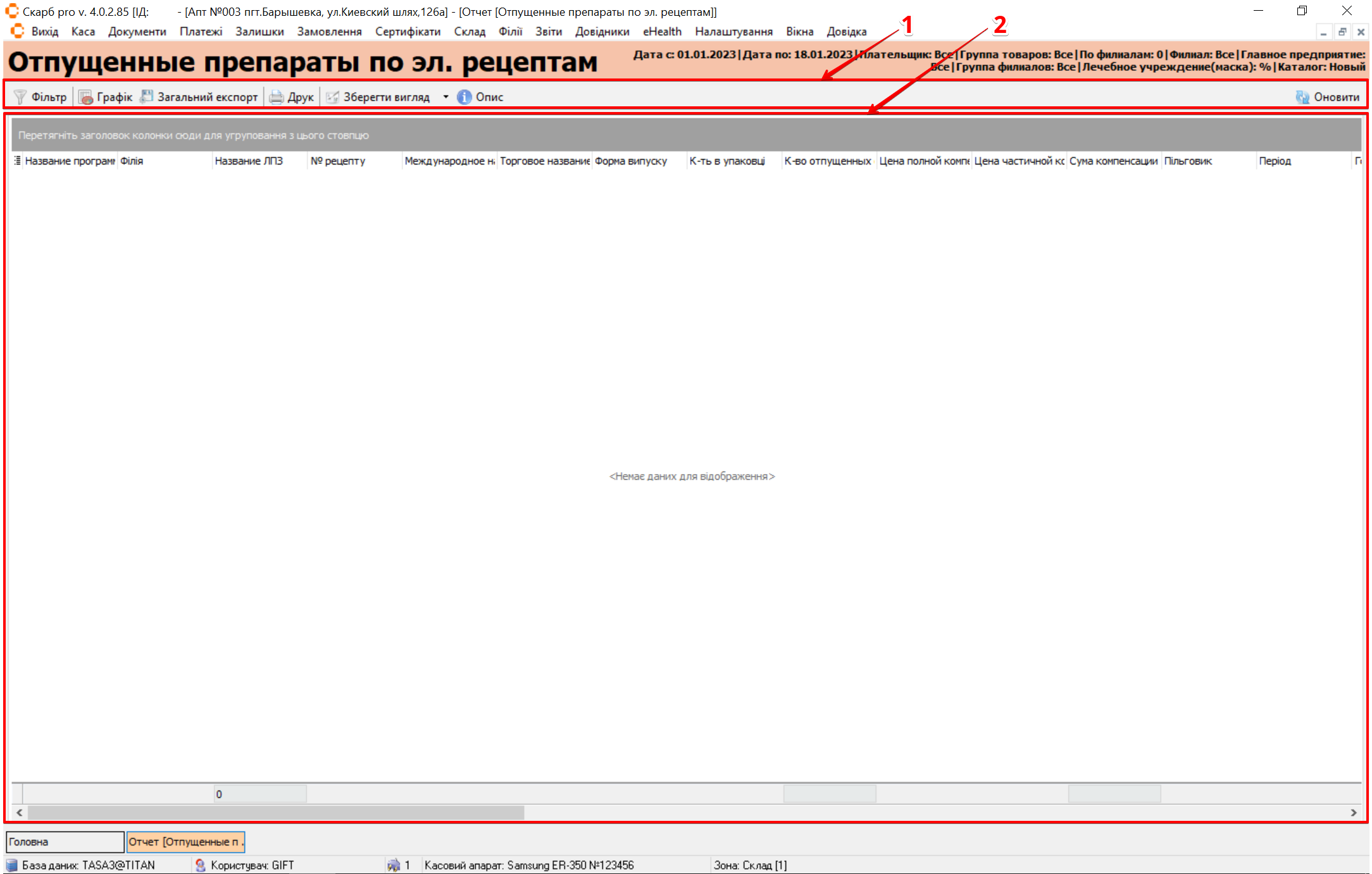Click the Загальний експорт save icon
Viewport: 1372px width, 874px height.
(147, 97)
